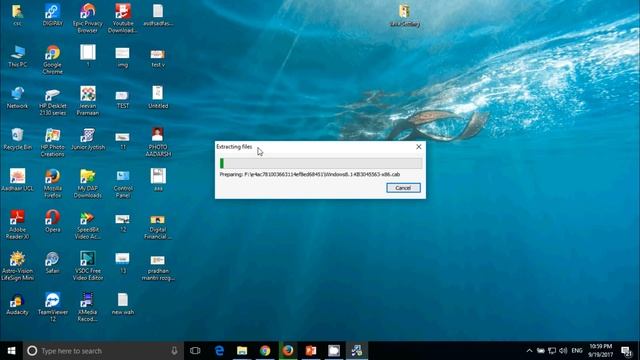
Task: Open the folder at top right of desktop
Action: coord(404,16)
